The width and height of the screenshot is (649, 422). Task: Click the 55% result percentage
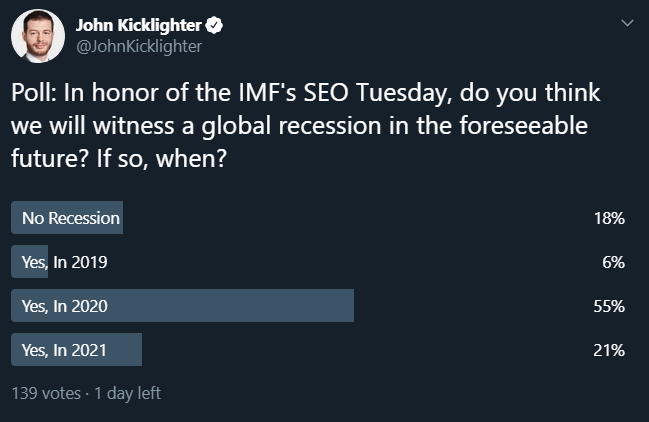point(609,306)
